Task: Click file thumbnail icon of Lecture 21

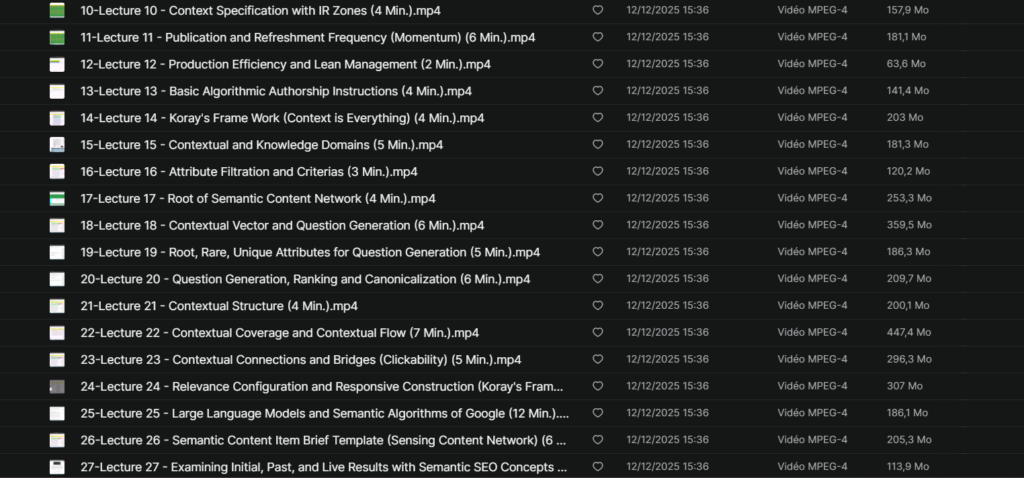Action: pos(57,306)
